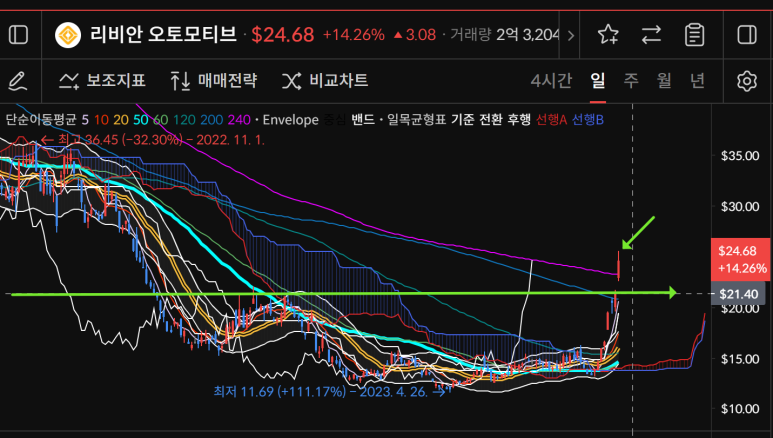Click moving average 60 period label
Viewport: 773px width, 438px height.
click(x=161, y=120)
